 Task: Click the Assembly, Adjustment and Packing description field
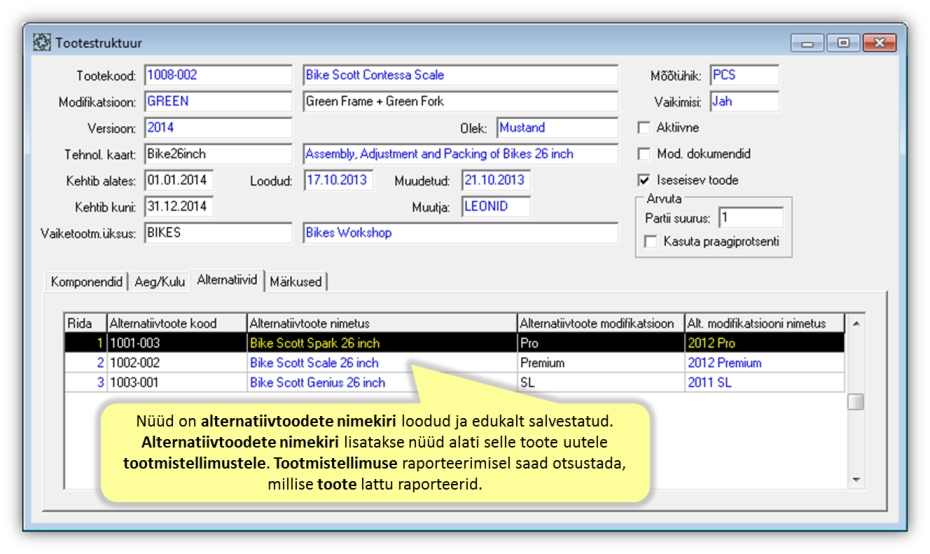(x=460, y=154)
